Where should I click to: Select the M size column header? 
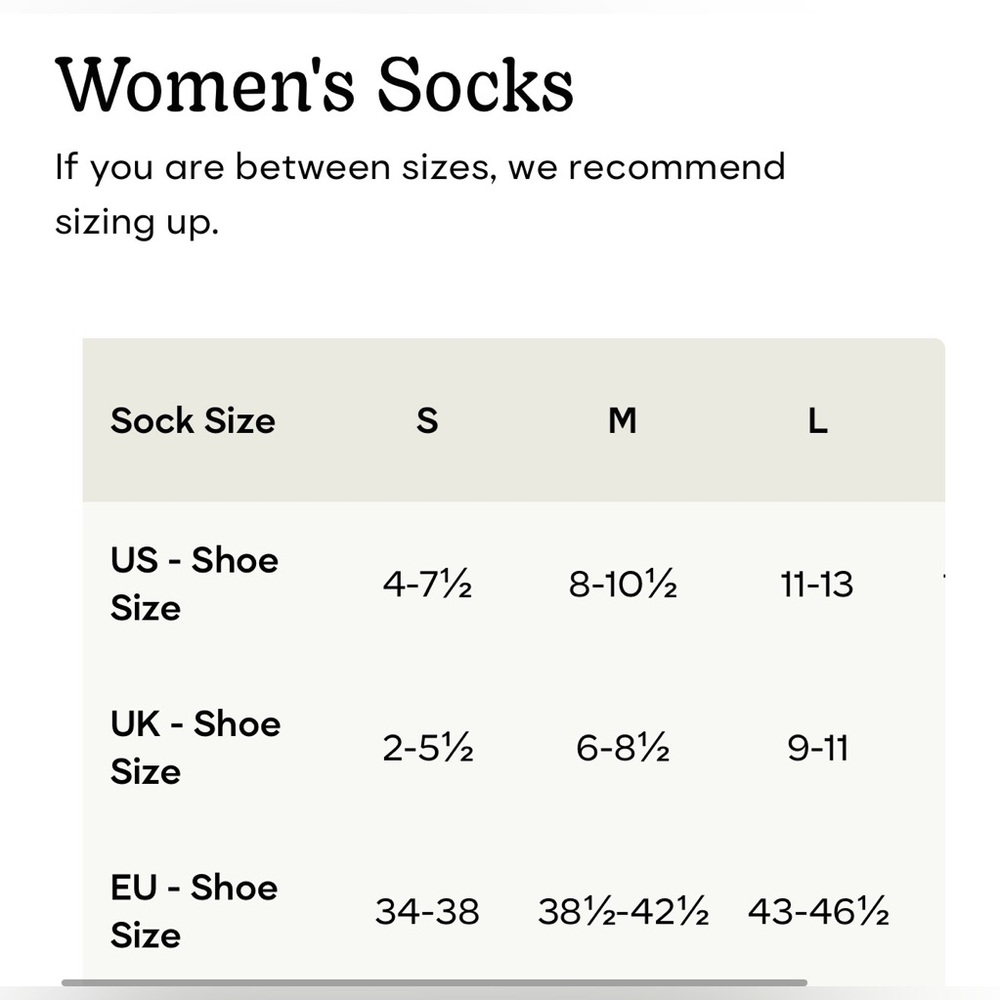coord(622,421)
